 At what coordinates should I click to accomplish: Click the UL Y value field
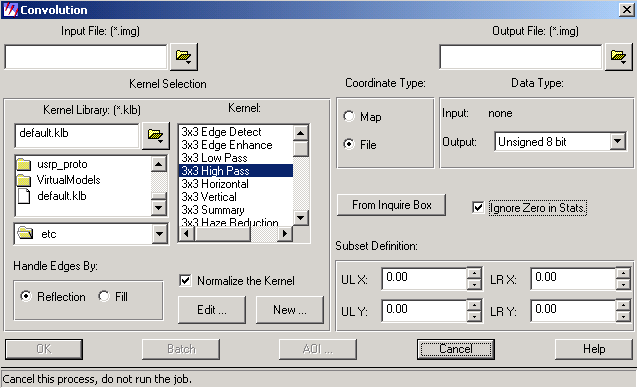coord(424,311)
